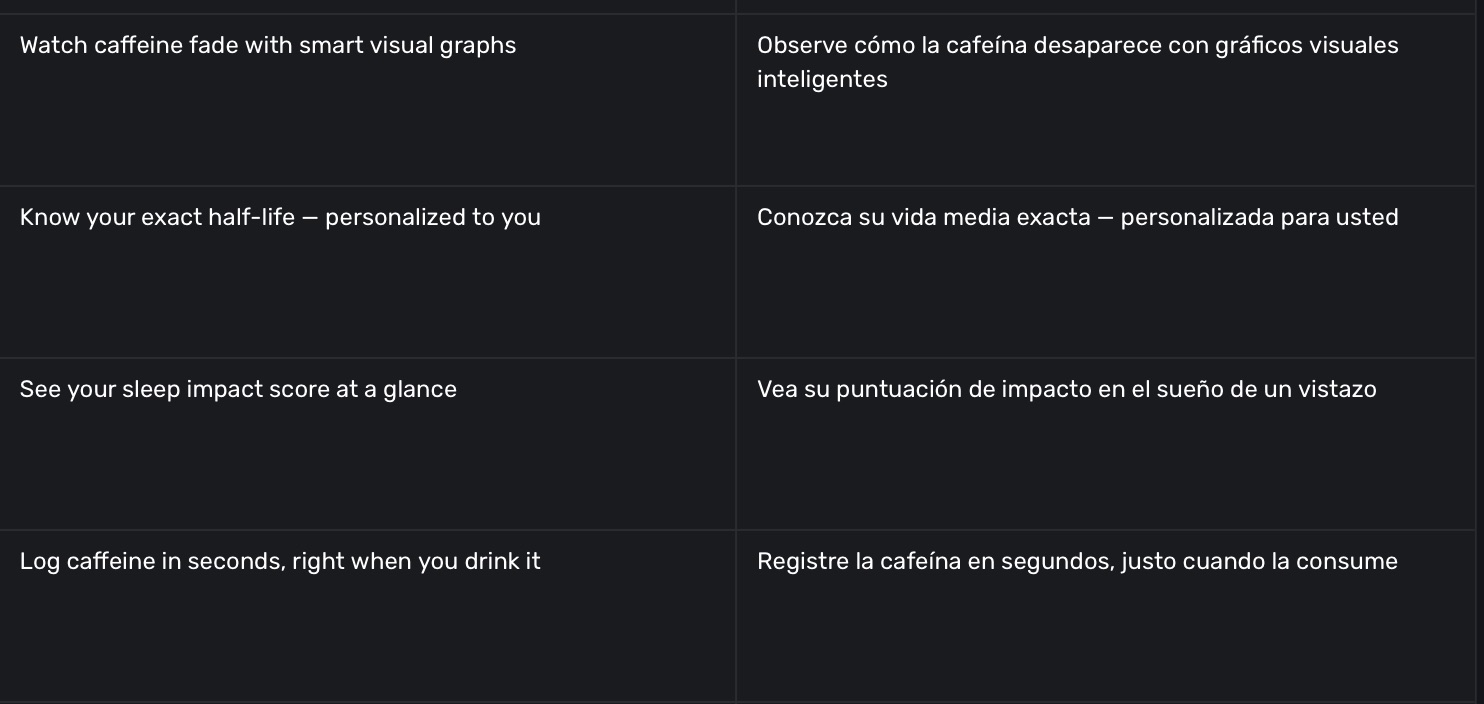Click 'Registre la cafeína en segundos' cell
Screen dimensions: 1484x704
(1077, 562)
